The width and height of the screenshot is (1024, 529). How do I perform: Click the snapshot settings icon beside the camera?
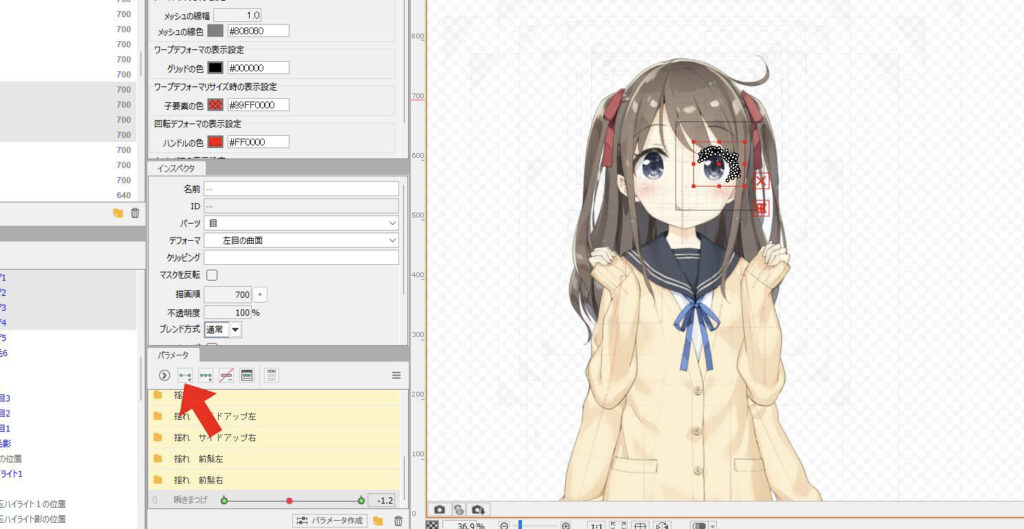tap(459, 509)
